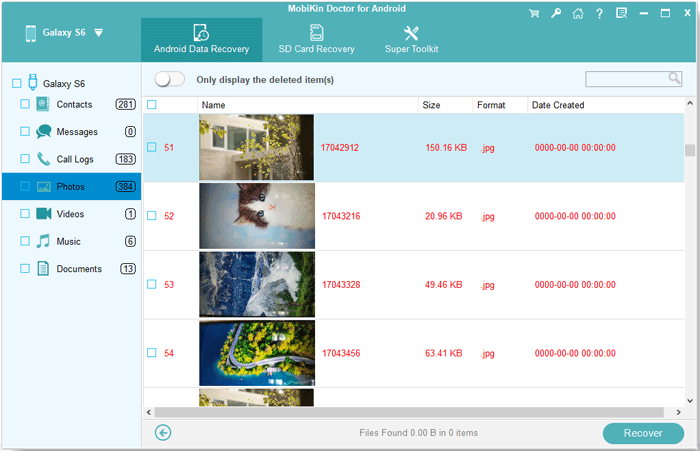Click the search magnifier icon
Image resolution: width=700 pixels, height=451 pixels.
tap(674, 79)
